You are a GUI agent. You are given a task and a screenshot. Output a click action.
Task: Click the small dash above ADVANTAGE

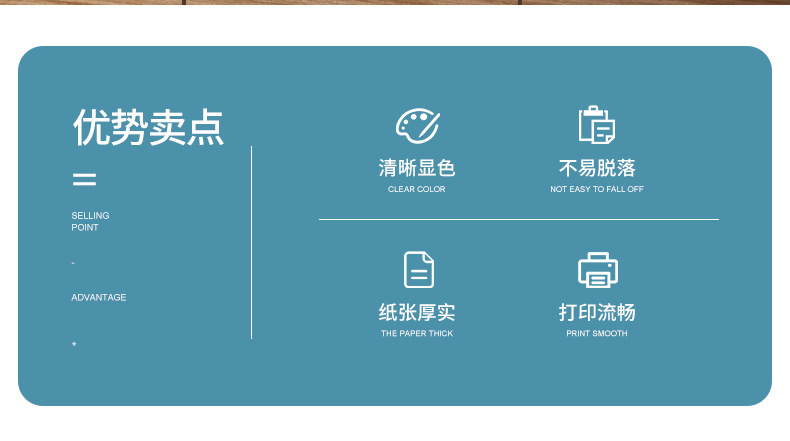[73, 263]
